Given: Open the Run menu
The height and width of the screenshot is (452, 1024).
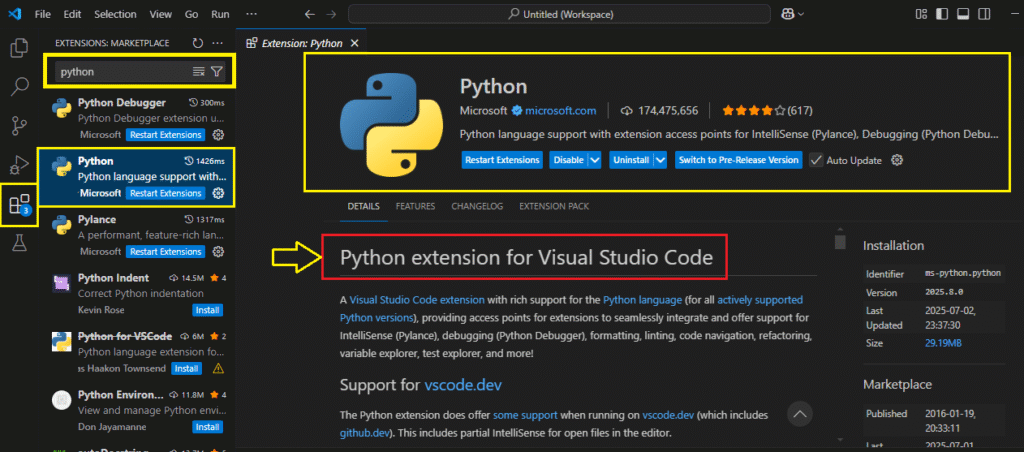Looking at the screenshot, I should [221, 14].
